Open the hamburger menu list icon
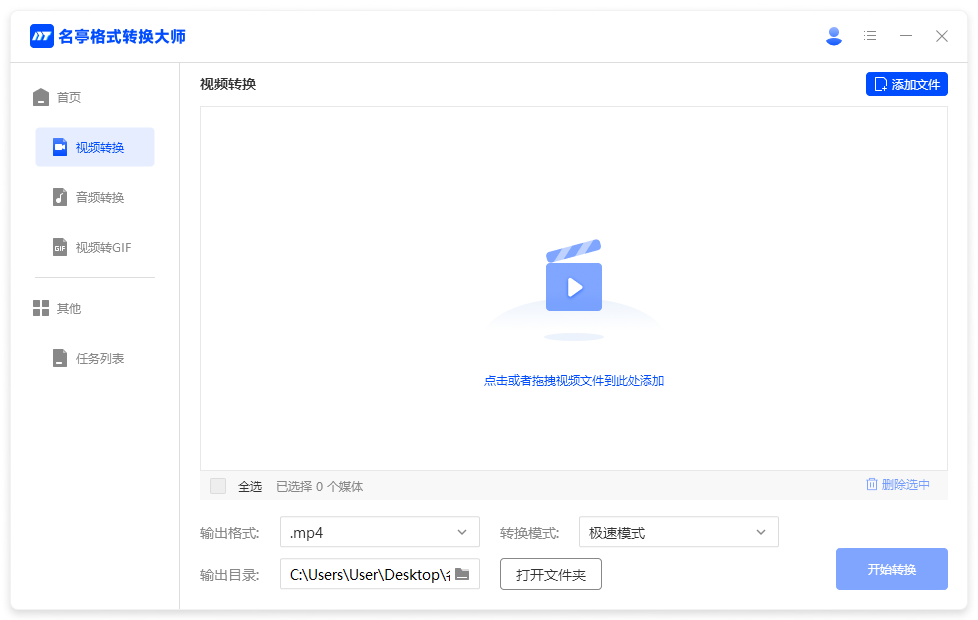 click(870, 36)
